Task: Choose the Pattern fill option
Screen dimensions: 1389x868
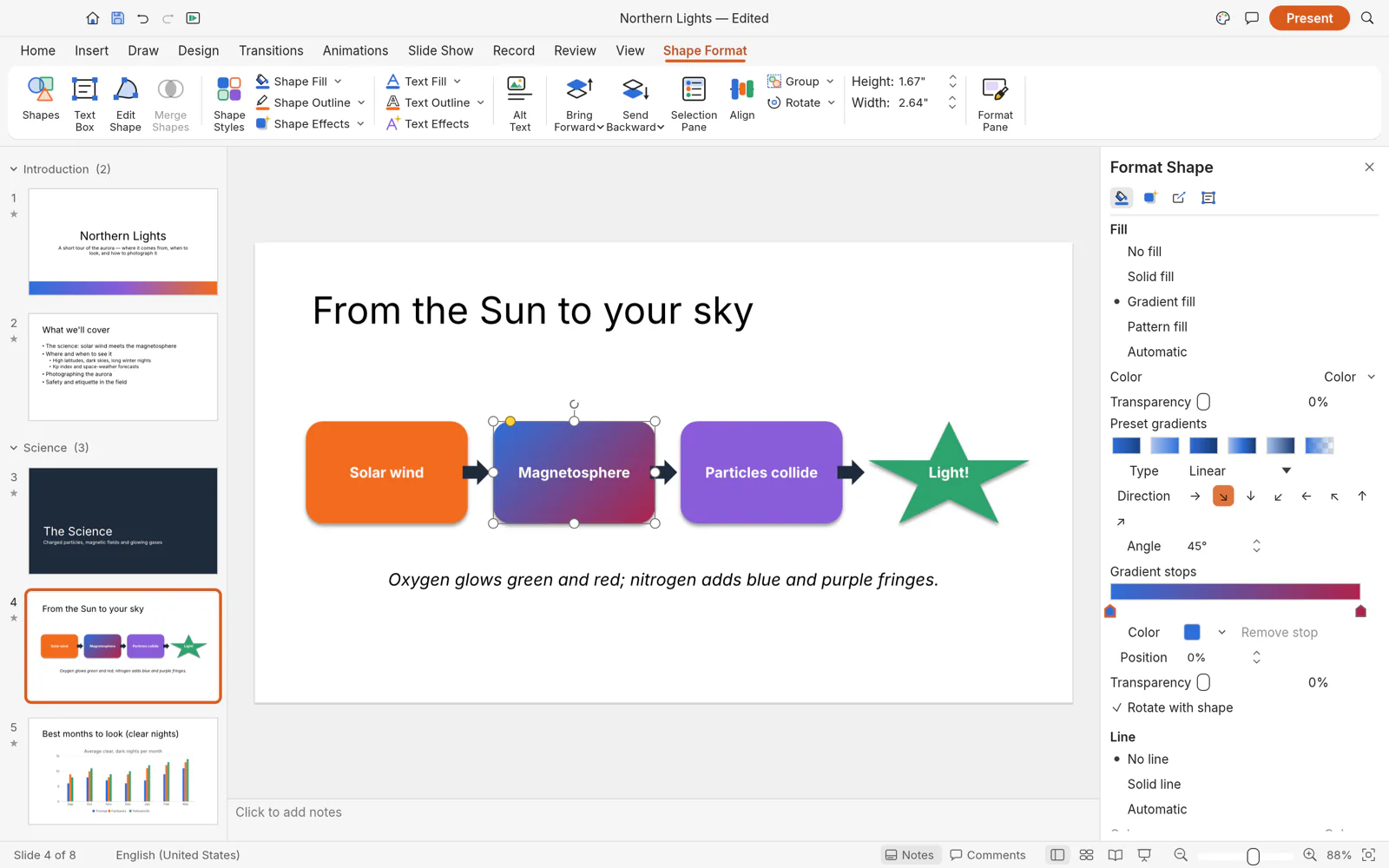Action: pyautogui.click(x=1157, y=327)
